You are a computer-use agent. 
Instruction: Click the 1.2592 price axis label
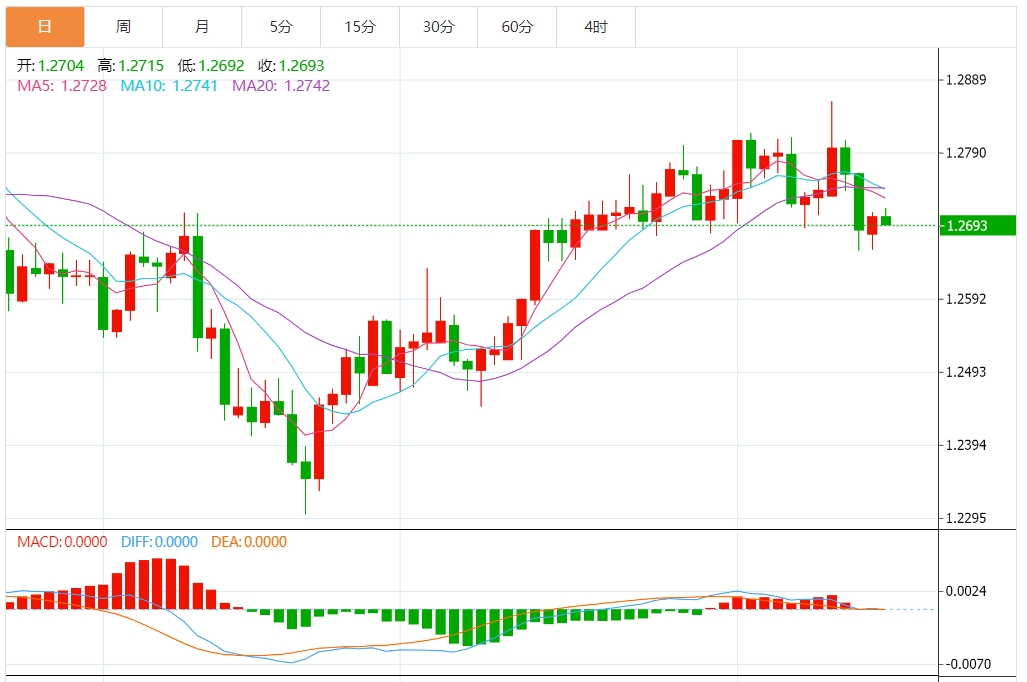(966, 299)
